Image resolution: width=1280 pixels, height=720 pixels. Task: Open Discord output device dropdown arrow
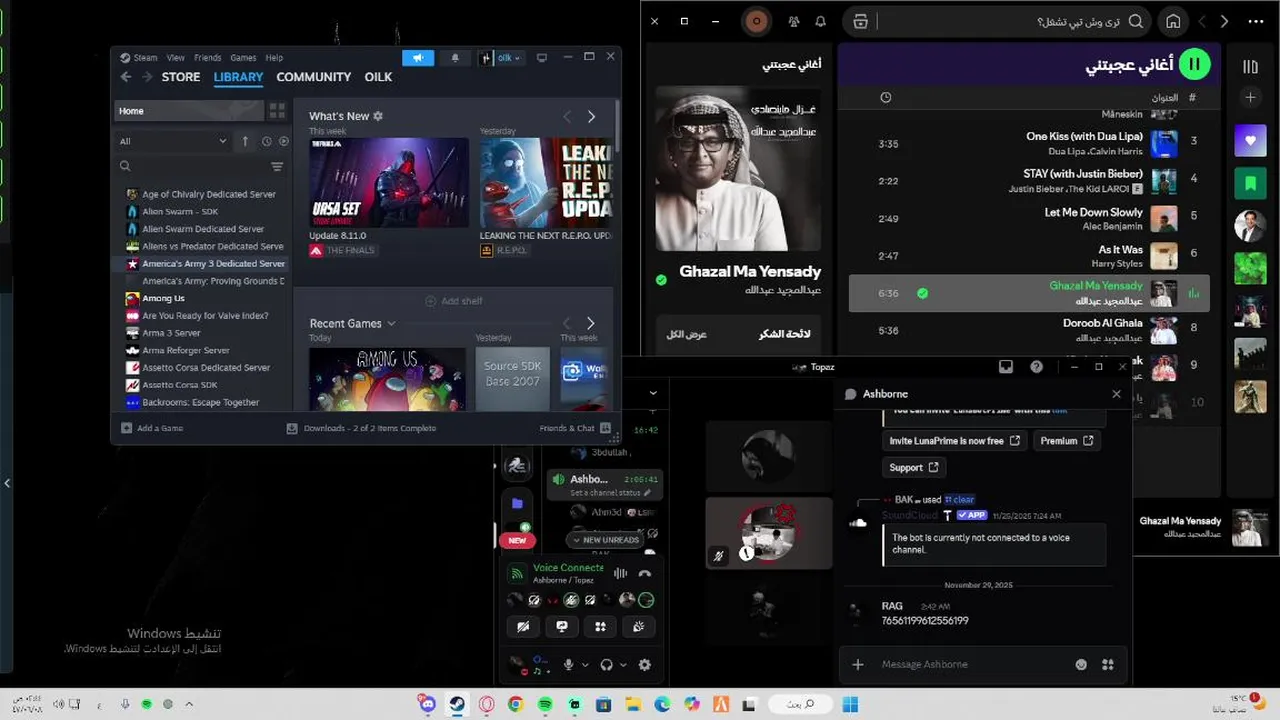coord(622,664)
